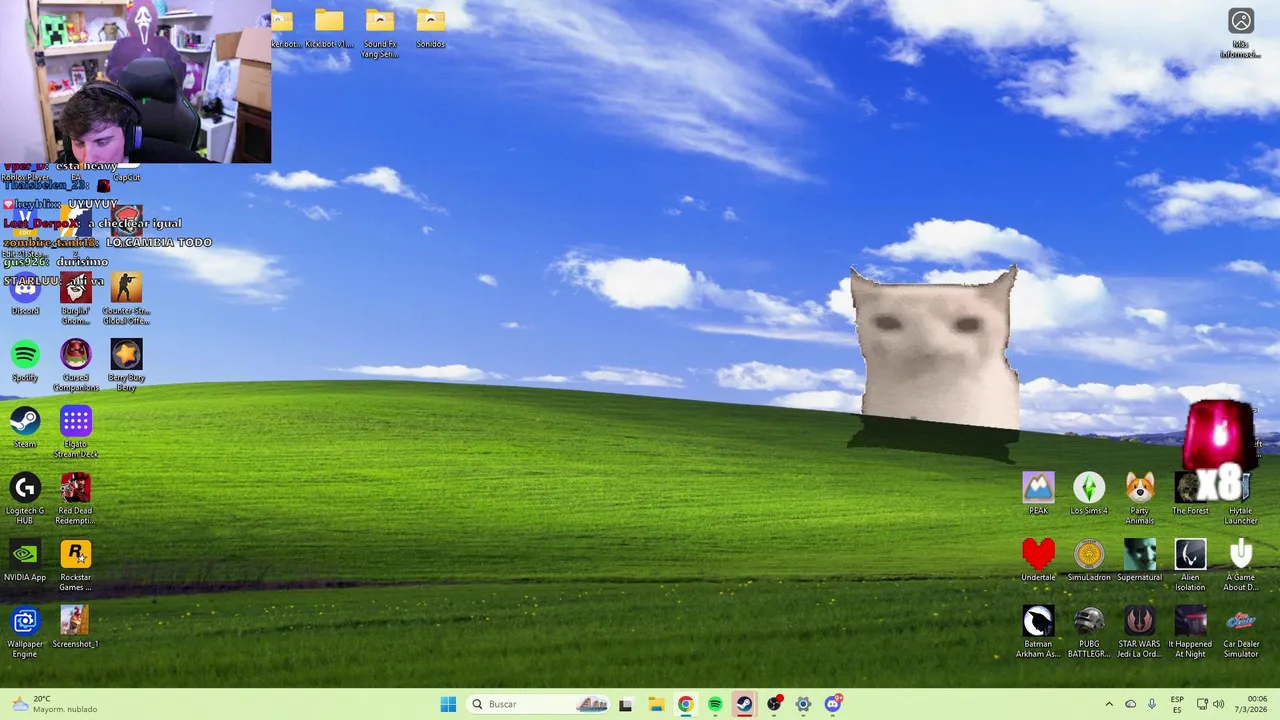Viewport: 1280px width, 720px height.
Task: Click the microphone tray icon
Action: point(1152,704)
